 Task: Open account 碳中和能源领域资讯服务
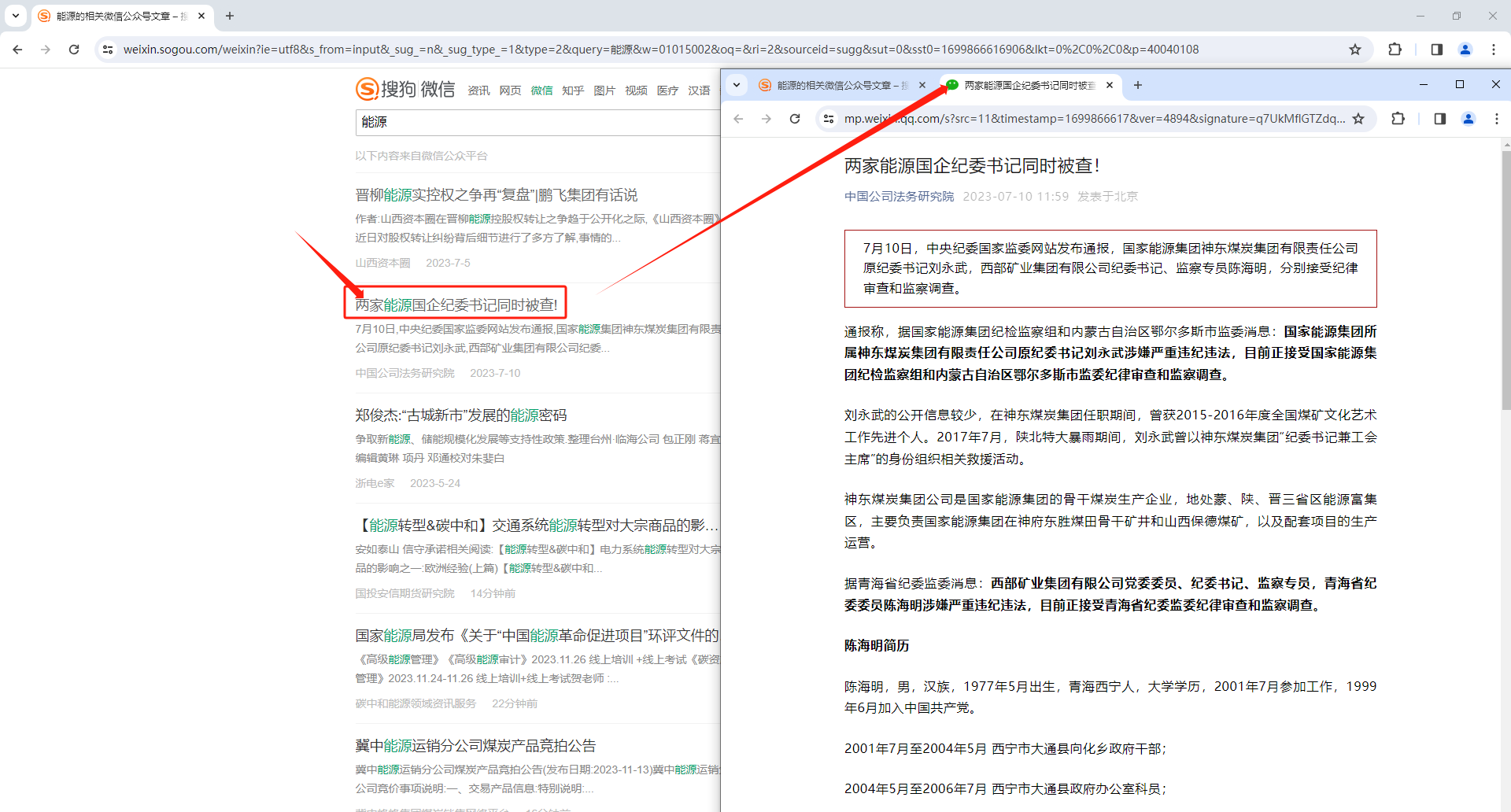(x=416, y=703)
